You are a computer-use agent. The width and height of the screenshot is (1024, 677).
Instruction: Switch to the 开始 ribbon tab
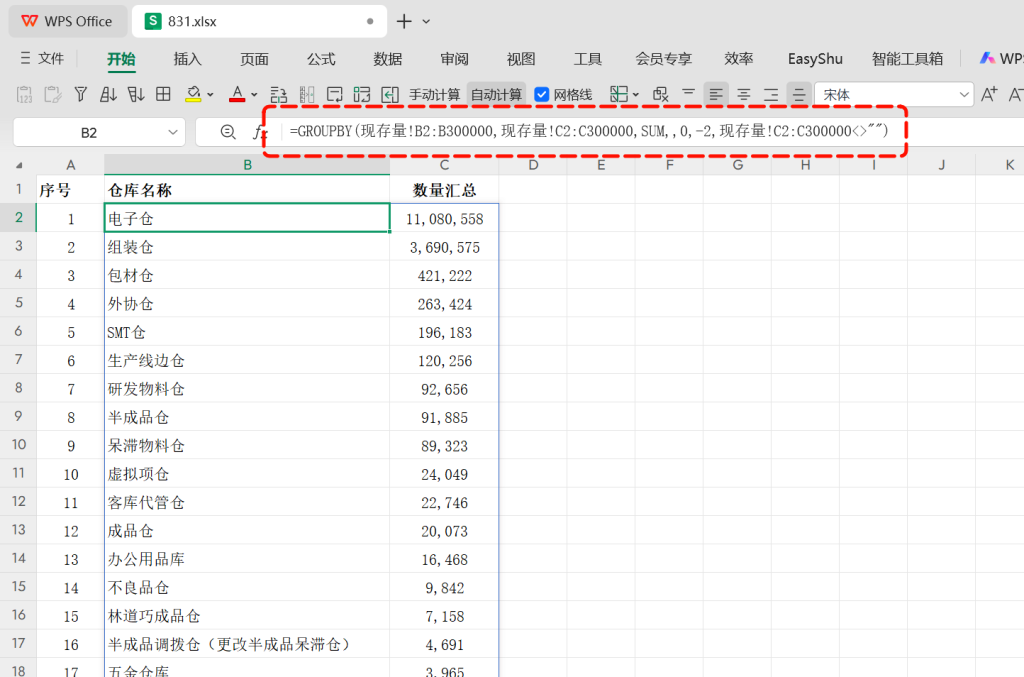click(121, 59)
